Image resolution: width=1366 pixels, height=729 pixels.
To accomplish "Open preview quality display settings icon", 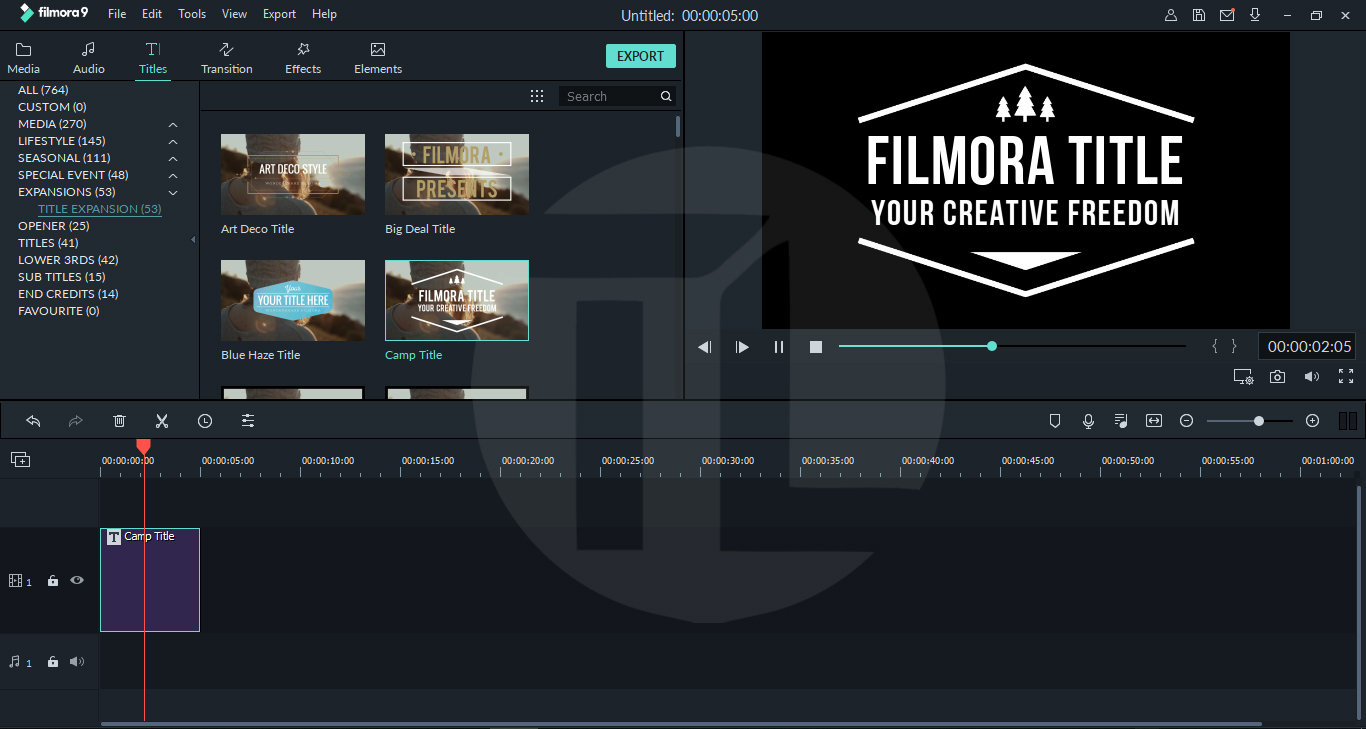I will click(1243, 377).
